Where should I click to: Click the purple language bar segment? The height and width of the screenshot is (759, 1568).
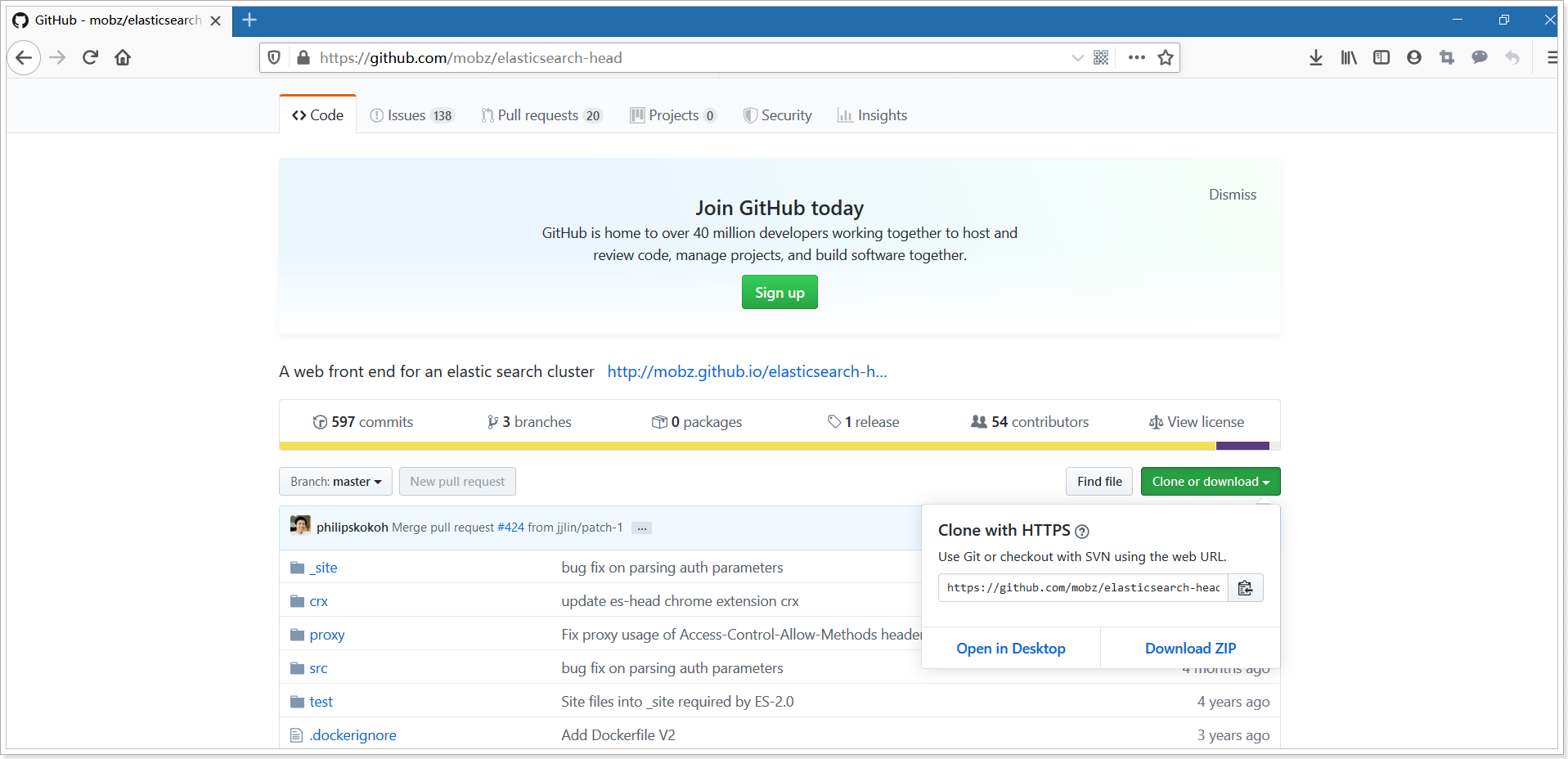[x=1242, y=446]
